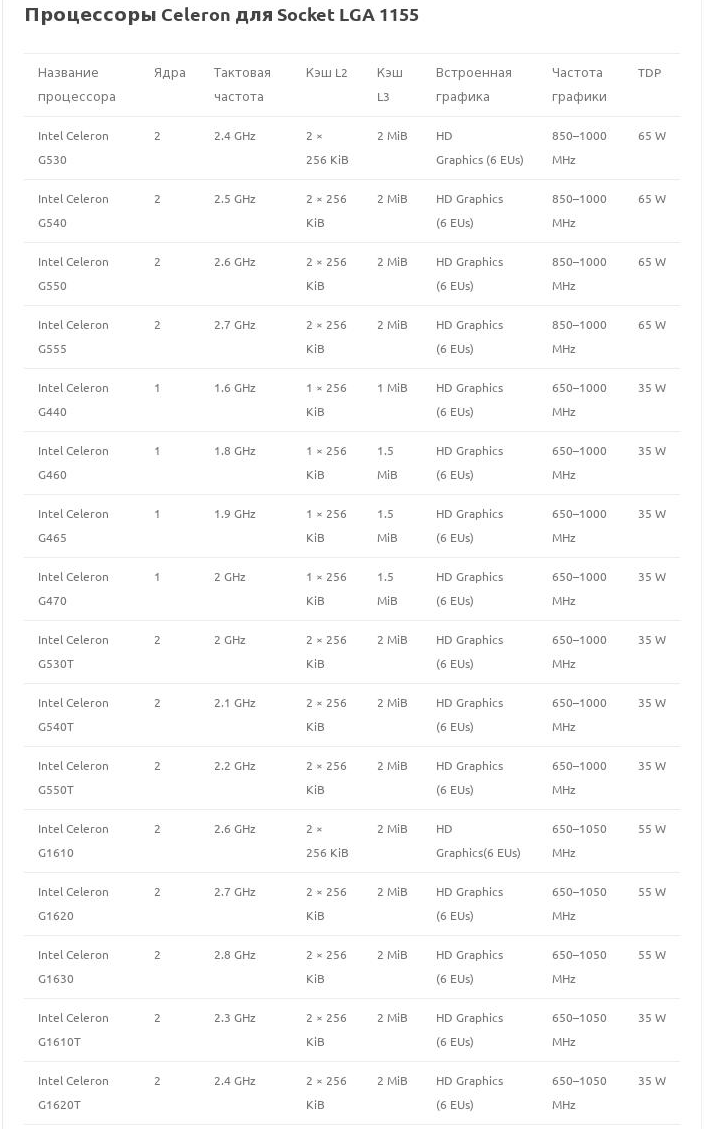Click the Intel Celeron G555 name cell
The height and width of the screenshot is (1129, 708).
[x=73, y=337]
